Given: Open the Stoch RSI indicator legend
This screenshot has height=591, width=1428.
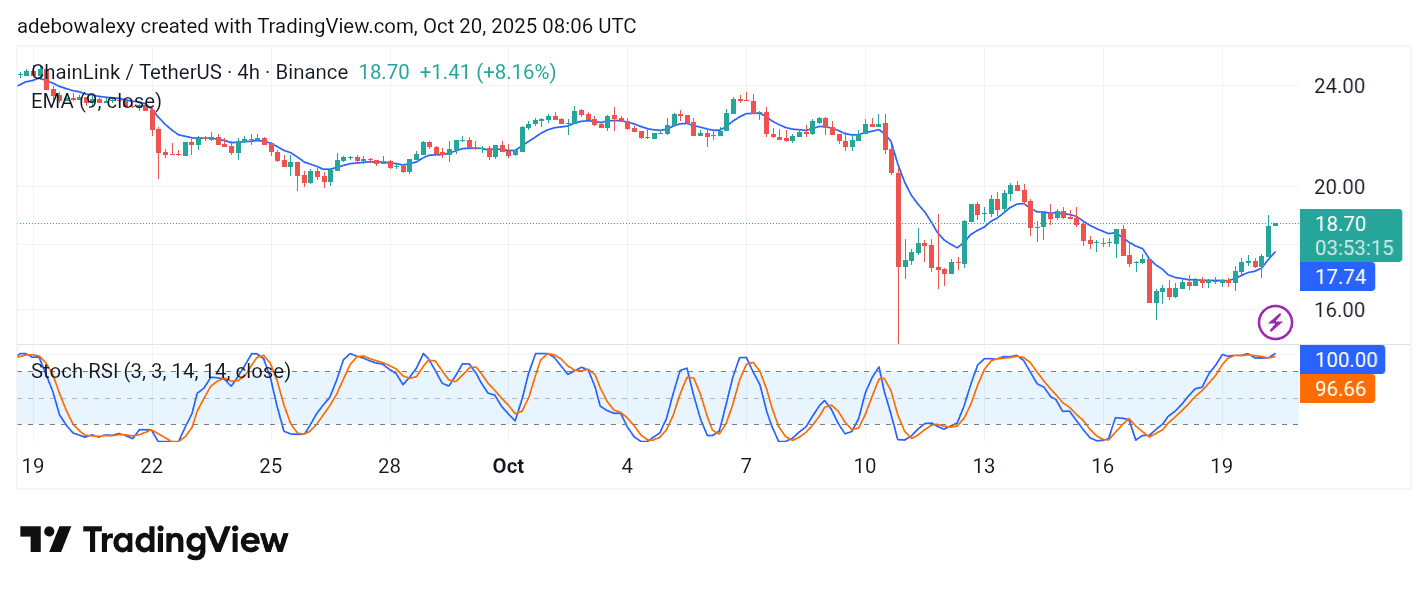Looking at the screenshot, I should [161, 372].
